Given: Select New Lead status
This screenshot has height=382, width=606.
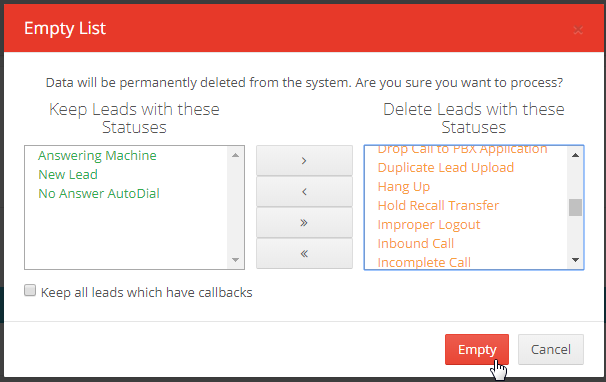Looking at the screenshot, I should pos(68,174).
